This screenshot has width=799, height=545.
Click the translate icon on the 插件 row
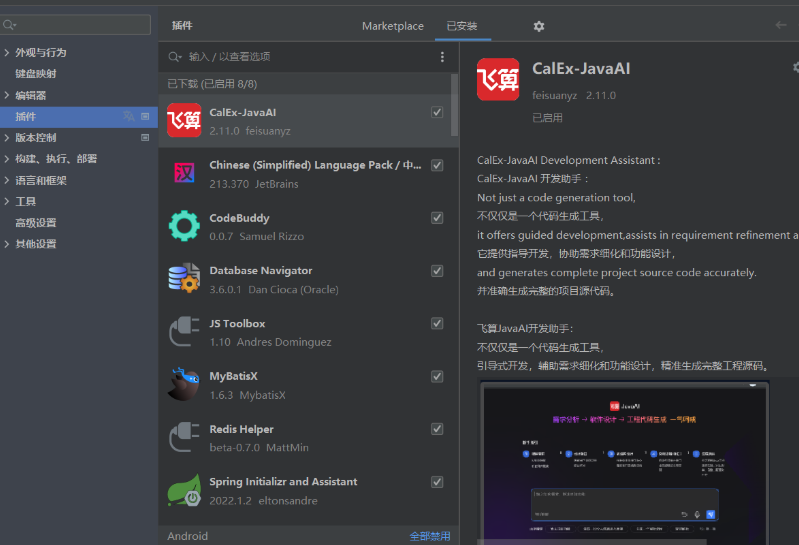point(129,117)
